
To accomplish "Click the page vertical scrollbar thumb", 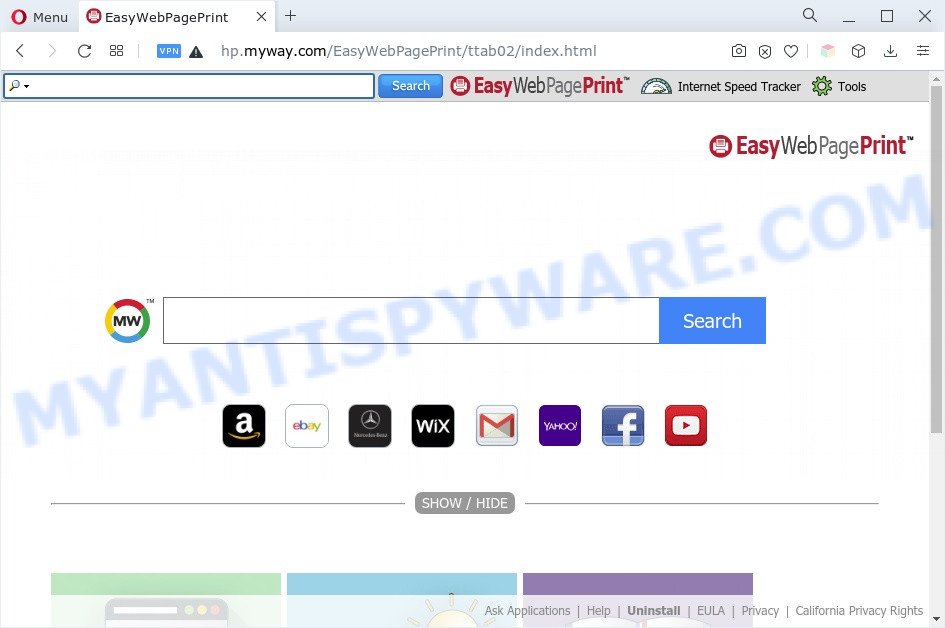I will click(936, 259).
